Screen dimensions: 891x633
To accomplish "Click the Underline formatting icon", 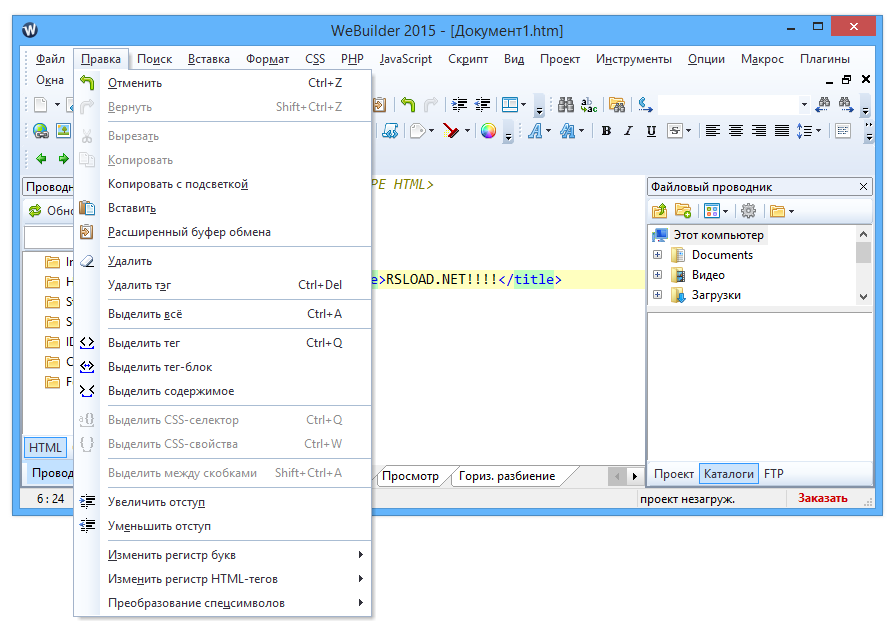I will coord(651,131).
